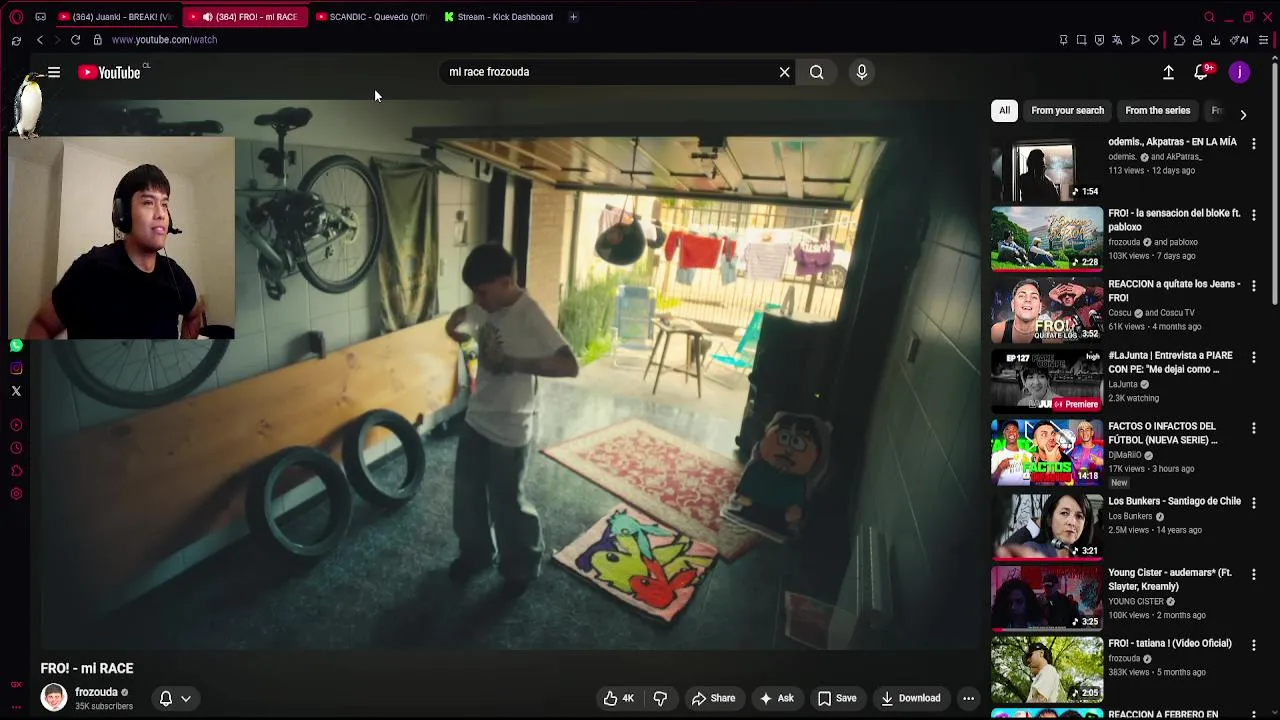This screenshot has width=1280, height=720.
Task: Select the From your search chip
Action: click(1068, 111)
